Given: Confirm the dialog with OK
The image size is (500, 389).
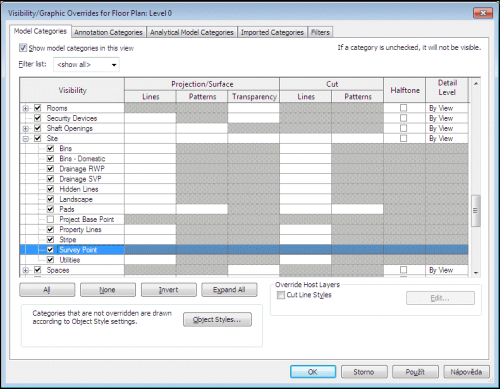Looking at the screenshot, I should tap(313, 372).
